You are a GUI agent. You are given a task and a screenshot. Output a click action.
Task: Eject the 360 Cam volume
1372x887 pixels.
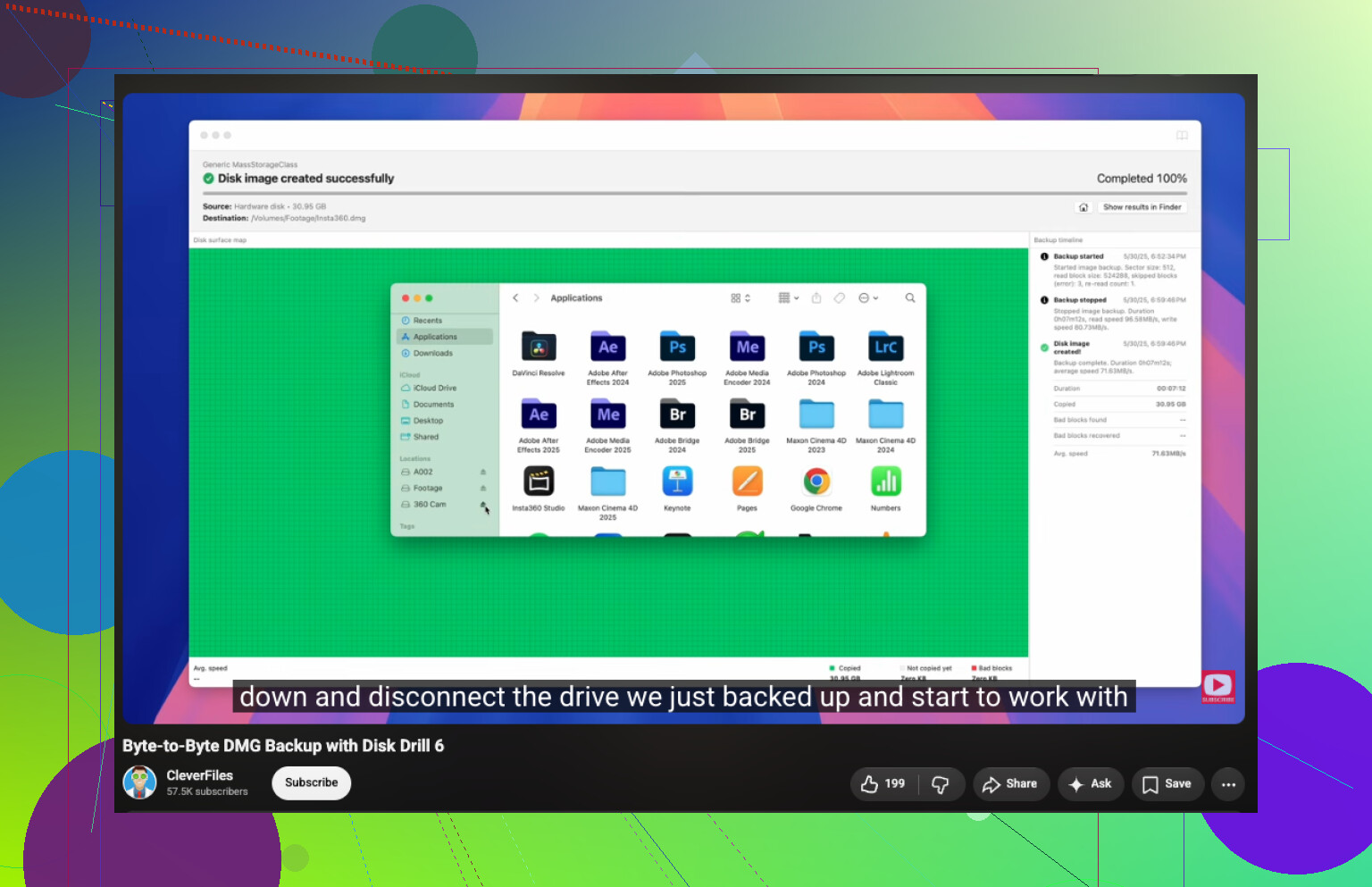483,505
